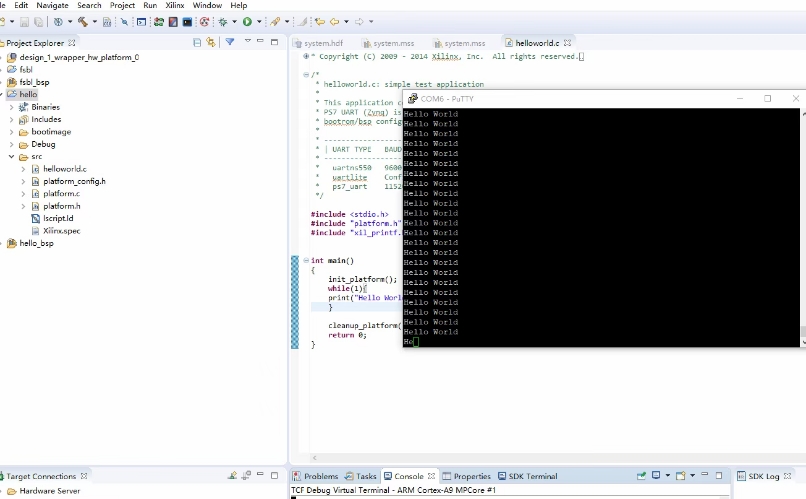Open the Xilinx menu
The image size is (806, 499).
pos(175,5)
